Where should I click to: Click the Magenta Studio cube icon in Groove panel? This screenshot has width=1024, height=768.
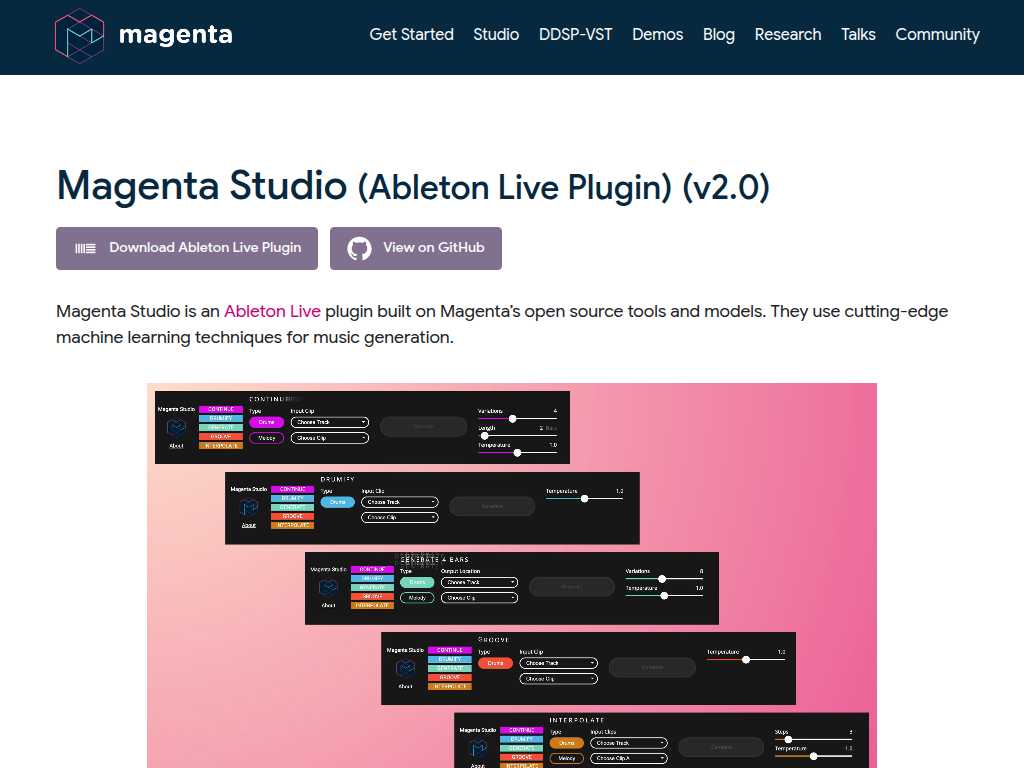point(406,667)
